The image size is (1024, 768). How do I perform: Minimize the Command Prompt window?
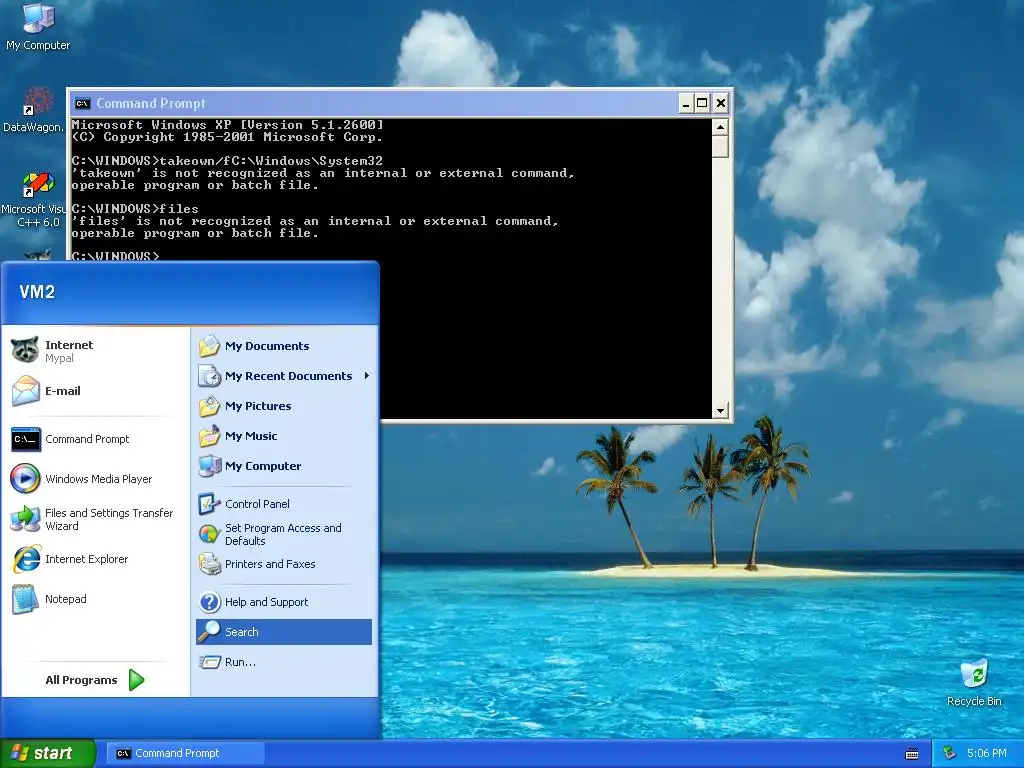(x=686, y=103)
